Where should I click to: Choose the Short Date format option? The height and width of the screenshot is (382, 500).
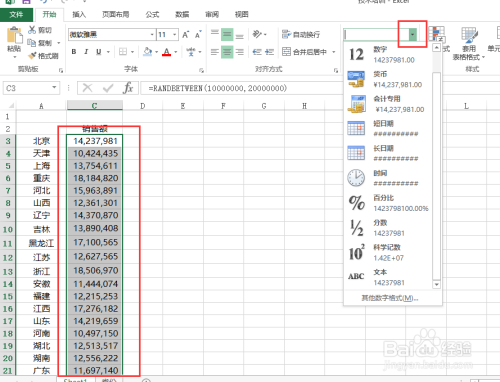click(x=388, y=129)
